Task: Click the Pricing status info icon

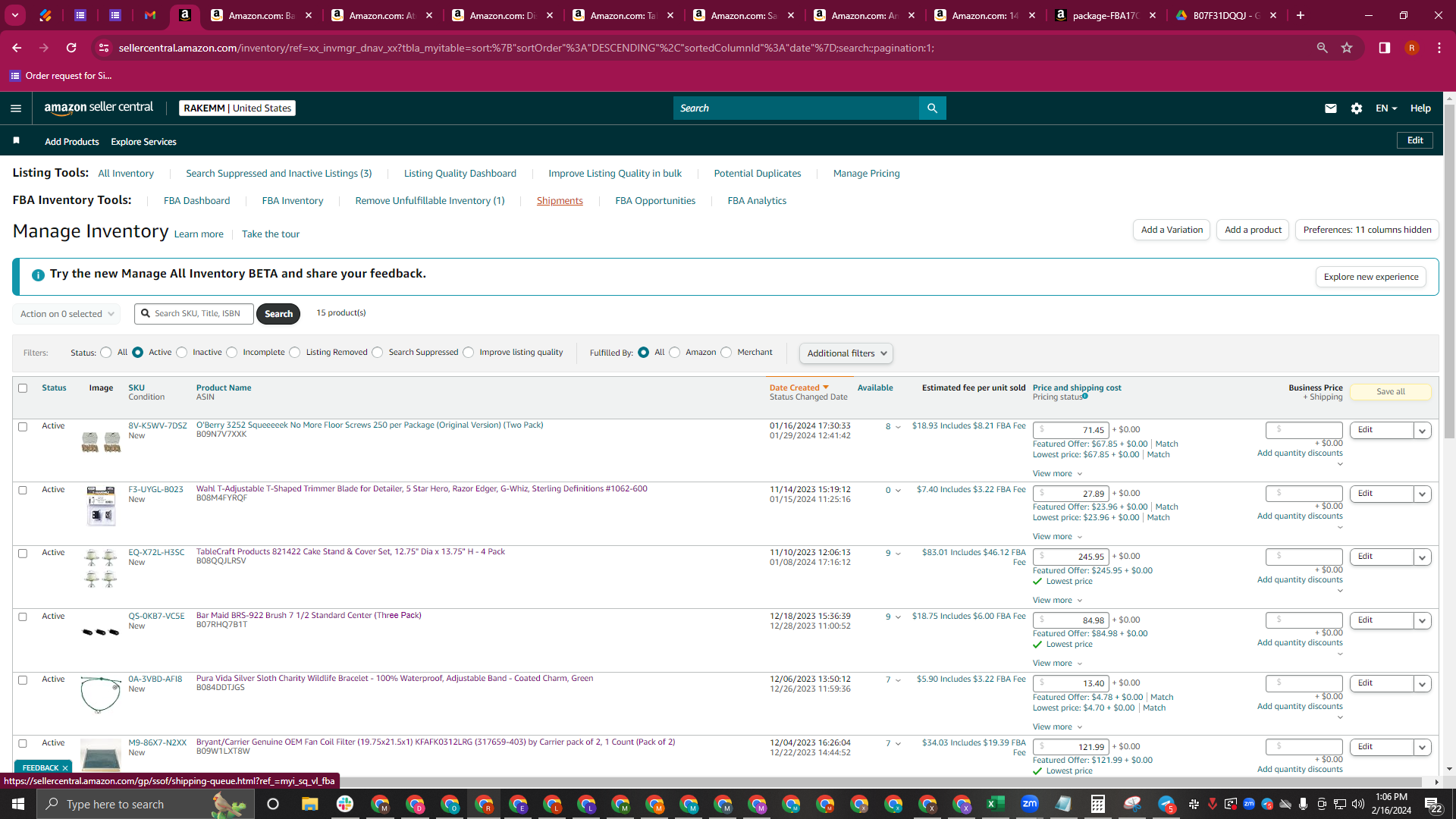Action: [1085, 396]
